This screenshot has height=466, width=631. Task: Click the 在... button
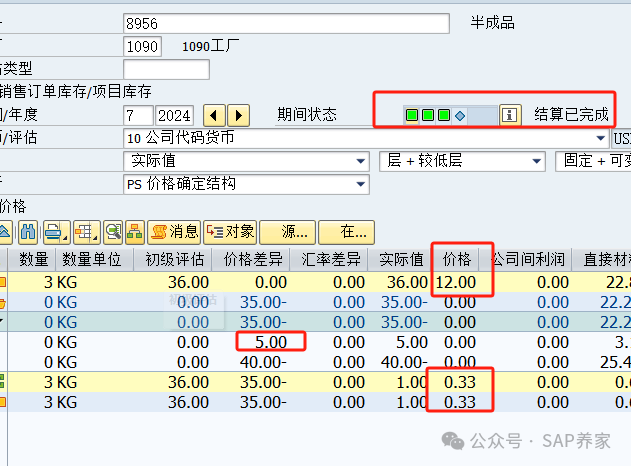(346, 232)
